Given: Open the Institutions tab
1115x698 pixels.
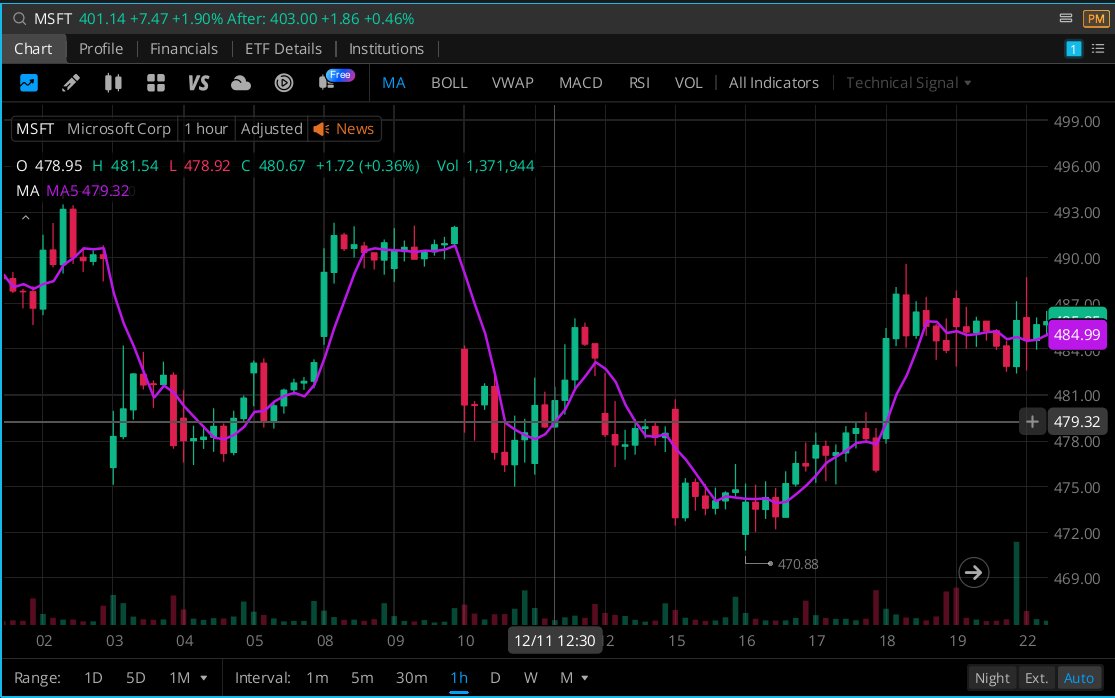Looking at the screenshot, I should [x=386, y=48].
